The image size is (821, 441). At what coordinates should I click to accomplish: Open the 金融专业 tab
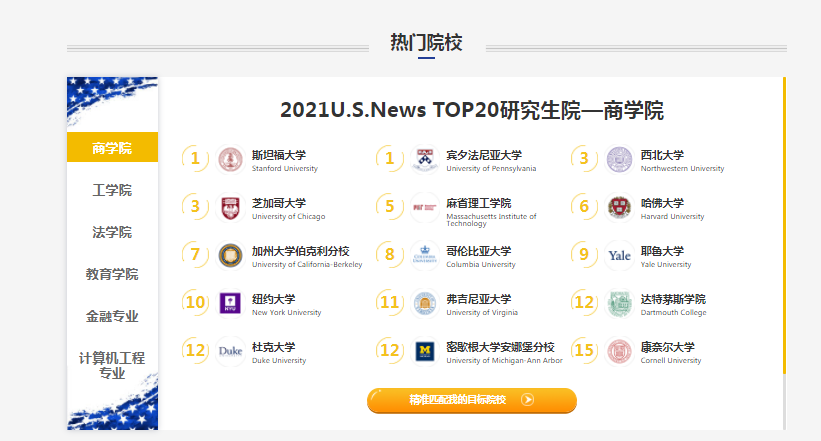[112, 316]
